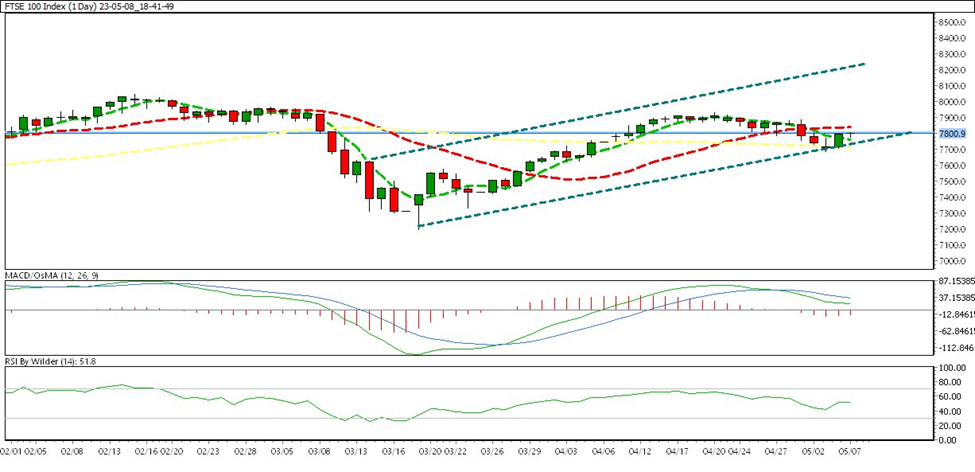Click the 7400.0 price axis label
Screen dimensions: 975x472
click(x=951, y=198)
